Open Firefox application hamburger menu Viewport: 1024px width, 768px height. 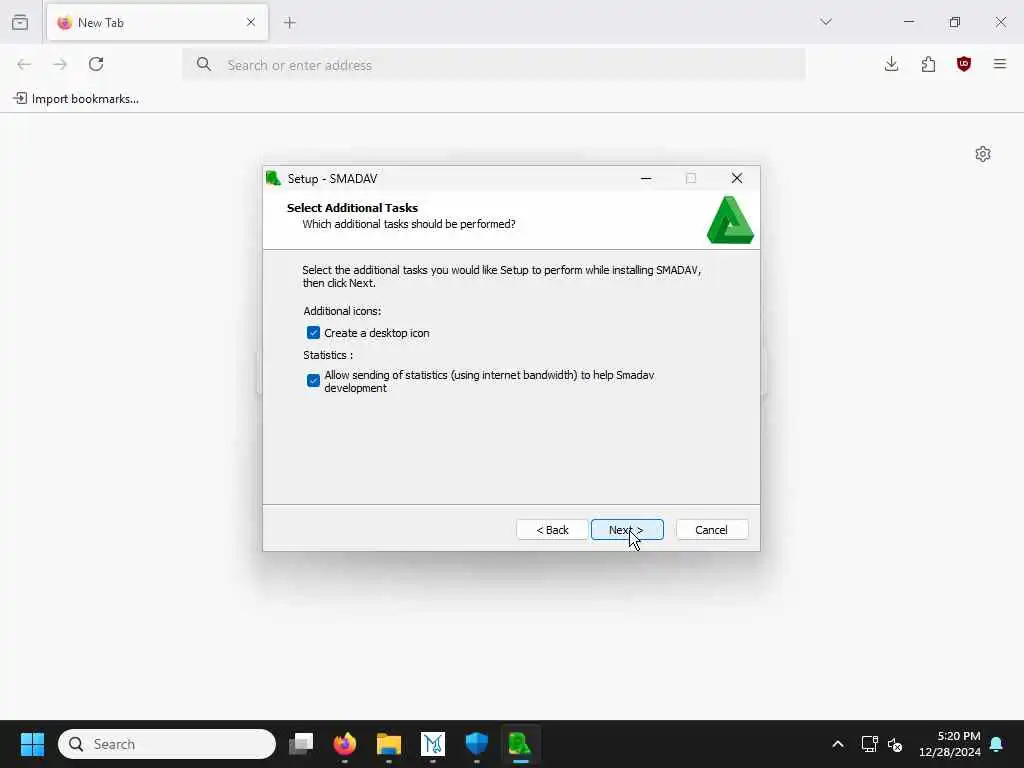click(x=1000, y=64)
